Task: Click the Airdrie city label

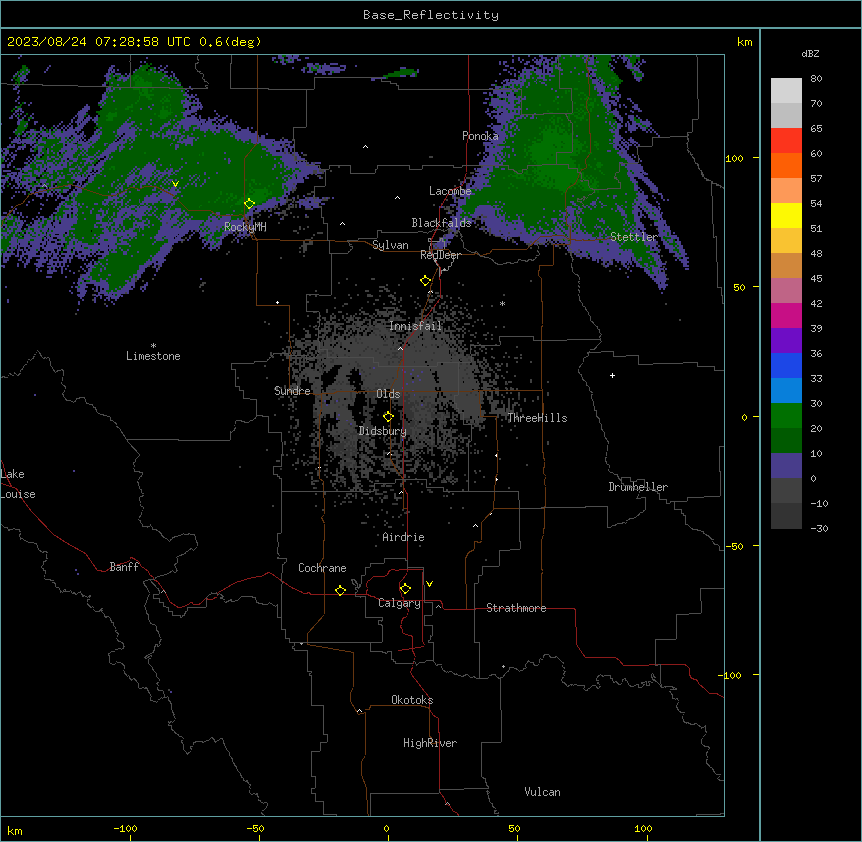Action: pos(404,537)
